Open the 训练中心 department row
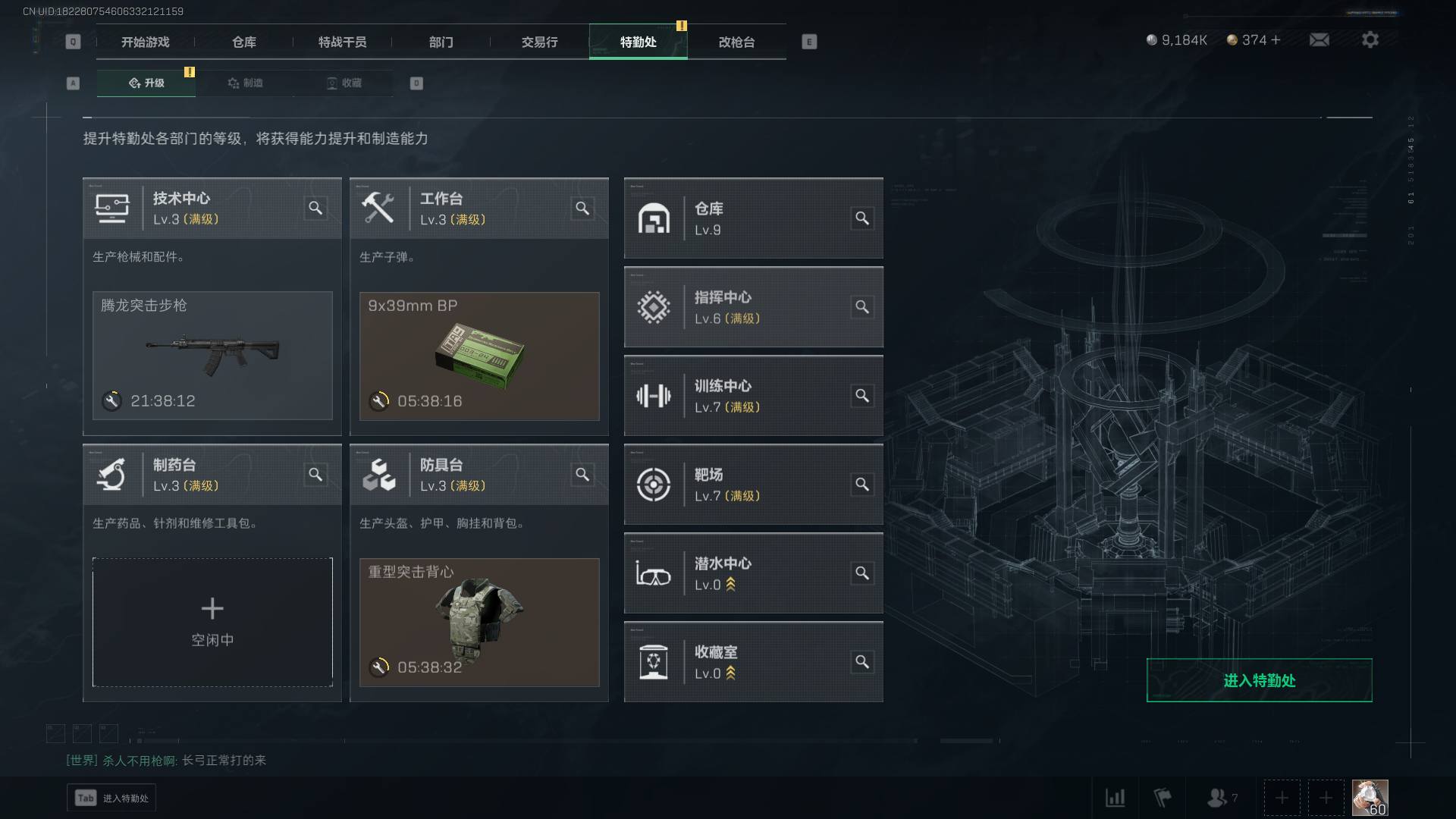This screenshot has width=1456, height=819. [753, 396]
